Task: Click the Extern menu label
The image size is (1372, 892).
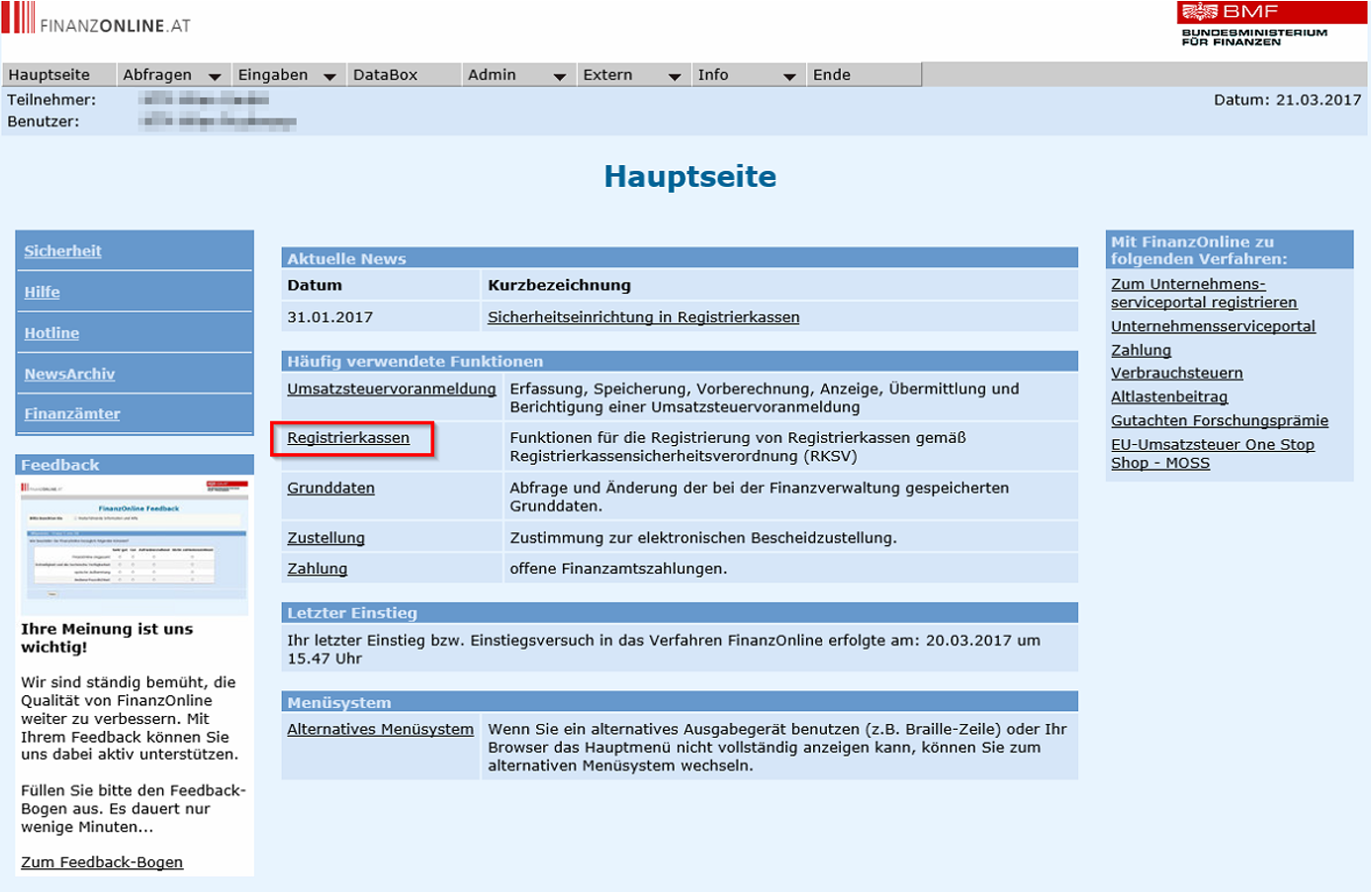Action: click(607, 75)
